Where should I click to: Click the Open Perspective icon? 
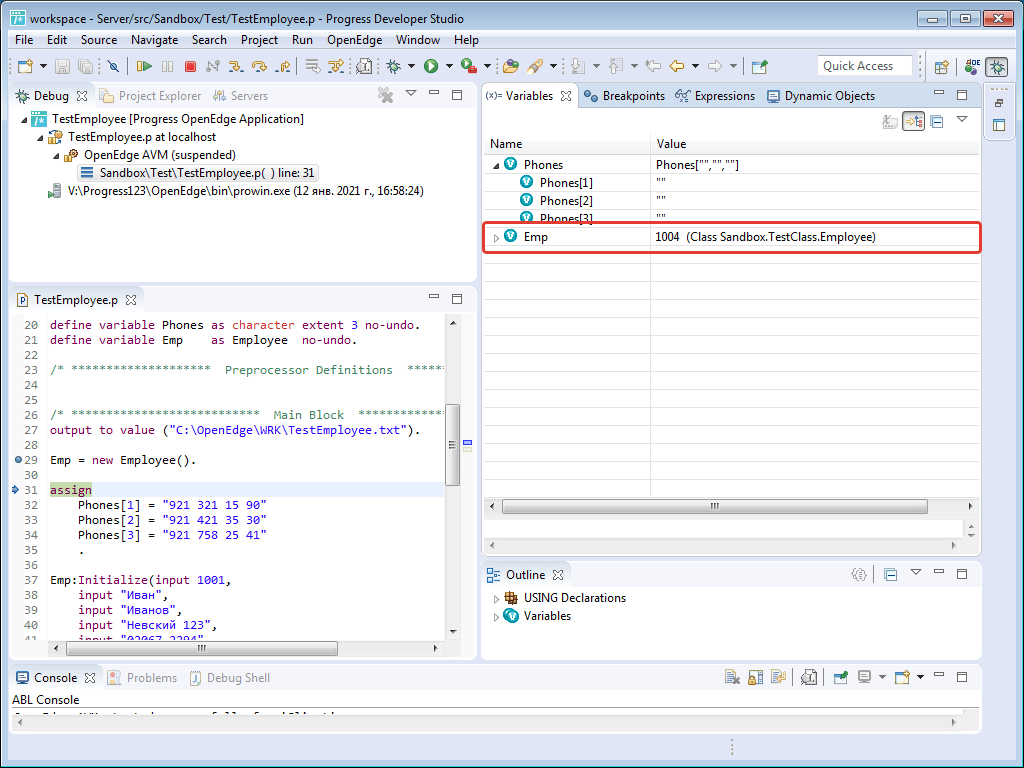(941, 66)
